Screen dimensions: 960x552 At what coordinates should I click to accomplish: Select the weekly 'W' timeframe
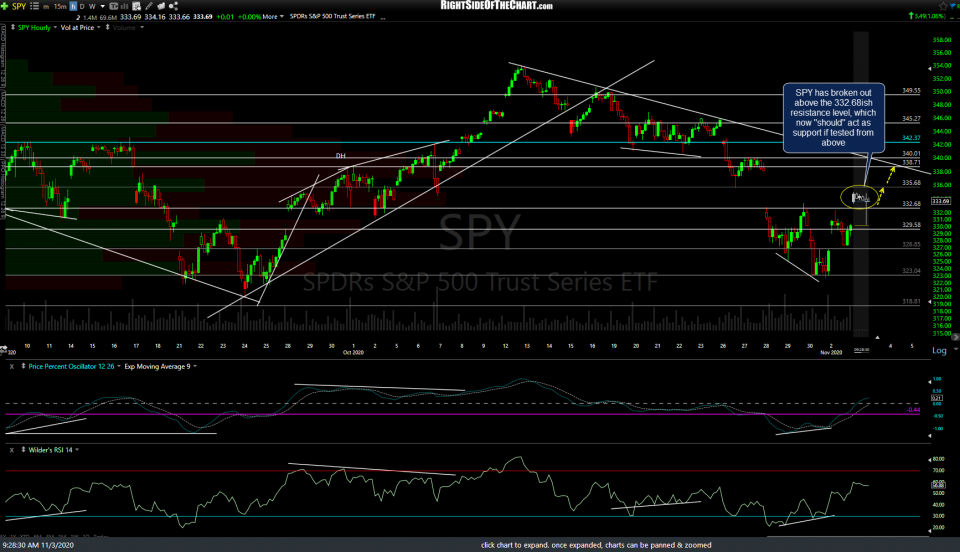coord(92,6)
